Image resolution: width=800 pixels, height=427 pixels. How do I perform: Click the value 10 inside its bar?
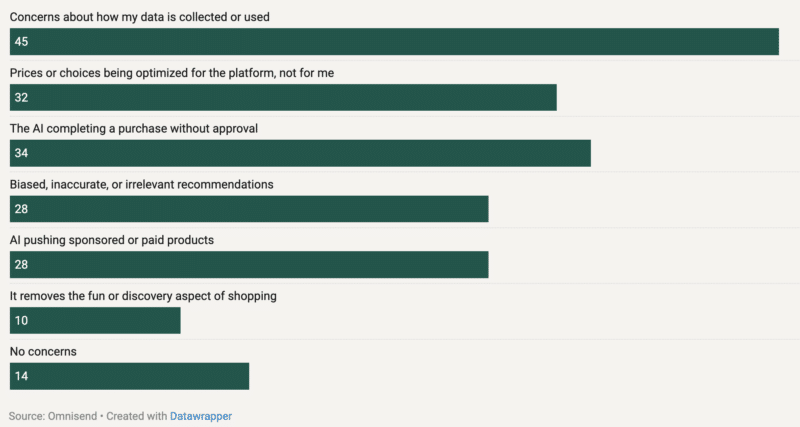[x=21, y=320]
